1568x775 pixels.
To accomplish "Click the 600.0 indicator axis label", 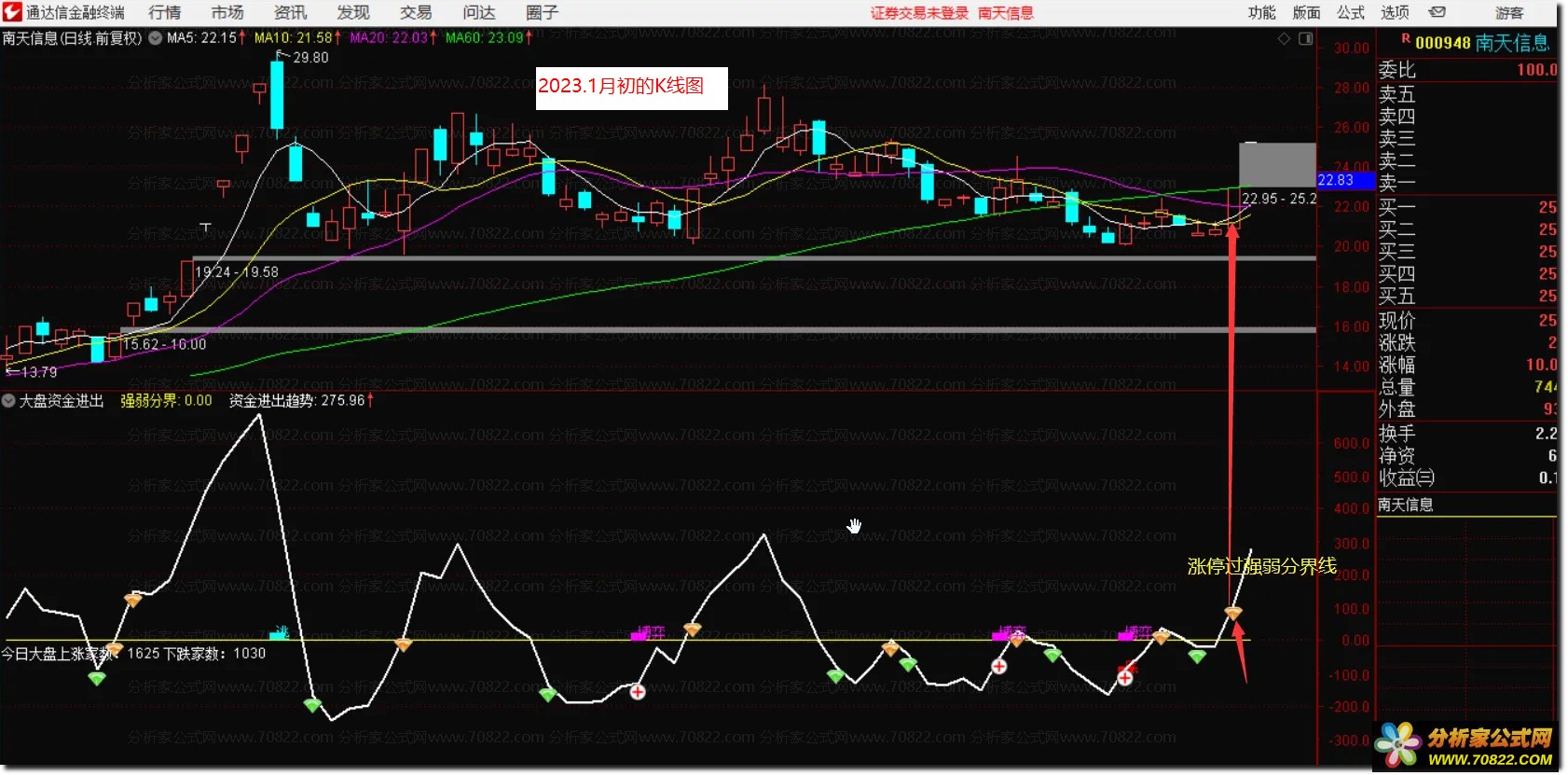I will (1352, 444).
